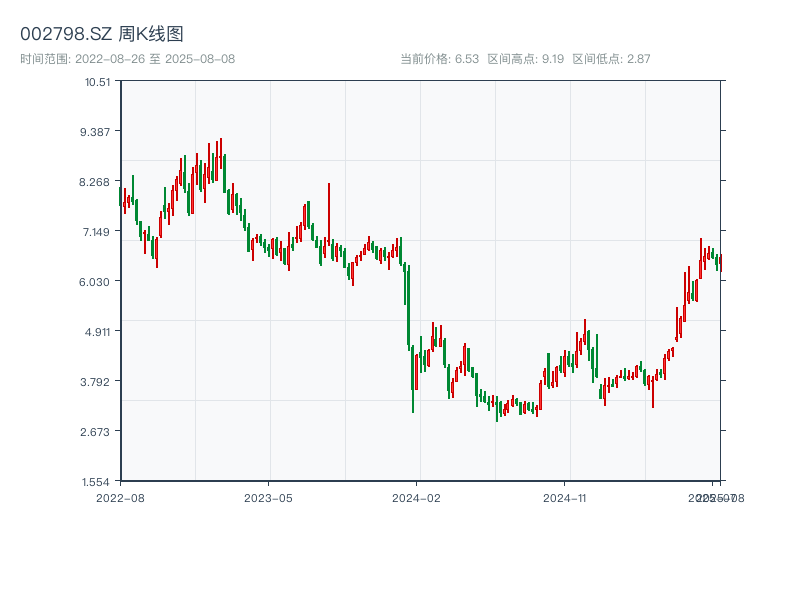
Task: Click the 002798.SZ 周K线图 chart title
Action: (102, 35)
